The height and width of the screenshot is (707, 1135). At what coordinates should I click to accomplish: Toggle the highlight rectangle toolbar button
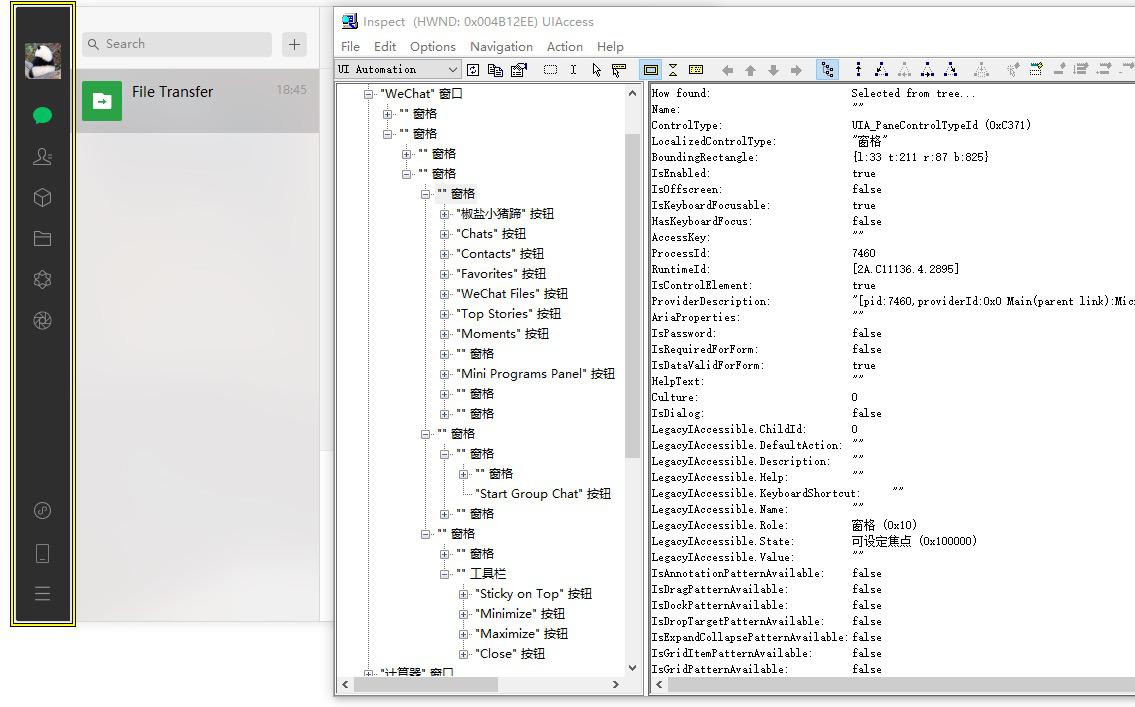click(x=651, y=70)
